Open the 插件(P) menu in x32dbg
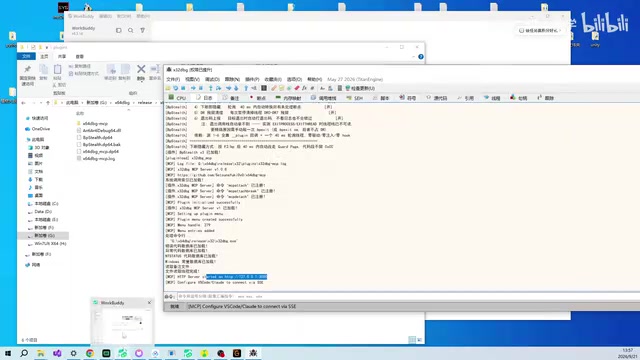 tap(252, 79)
